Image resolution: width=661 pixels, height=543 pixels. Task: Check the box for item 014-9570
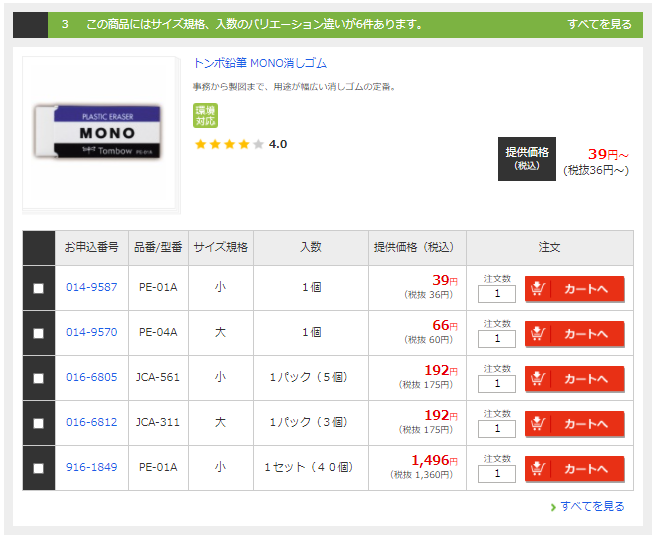tap(38, 333)
